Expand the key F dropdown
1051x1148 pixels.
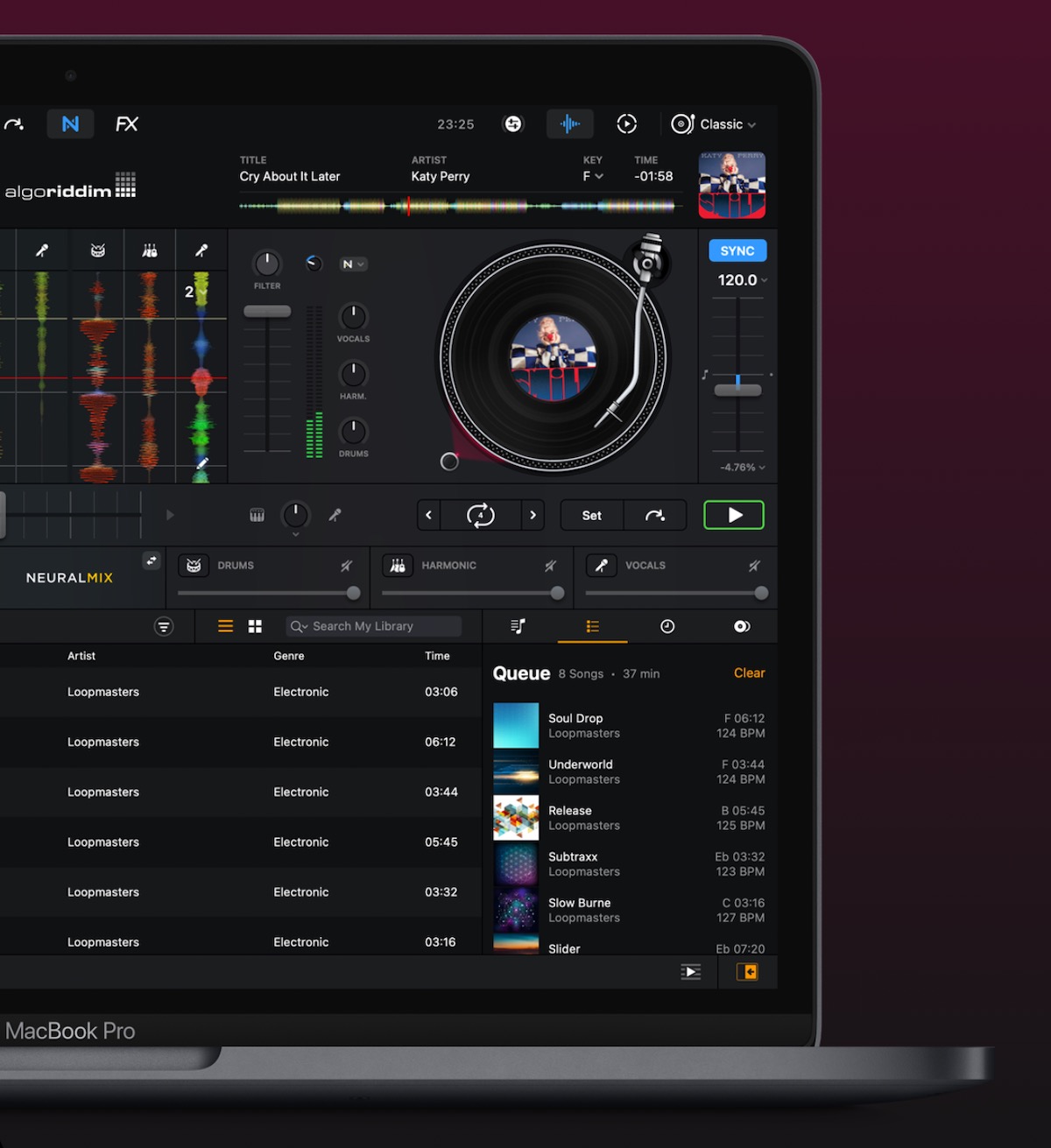click(x=593, y=177)
